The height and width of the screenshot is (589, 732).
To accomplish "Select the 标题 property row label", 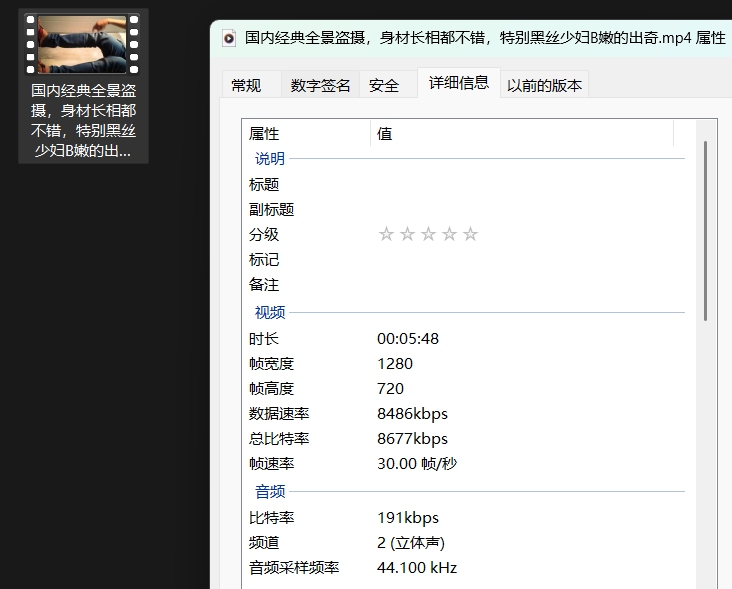I will 264,184.
